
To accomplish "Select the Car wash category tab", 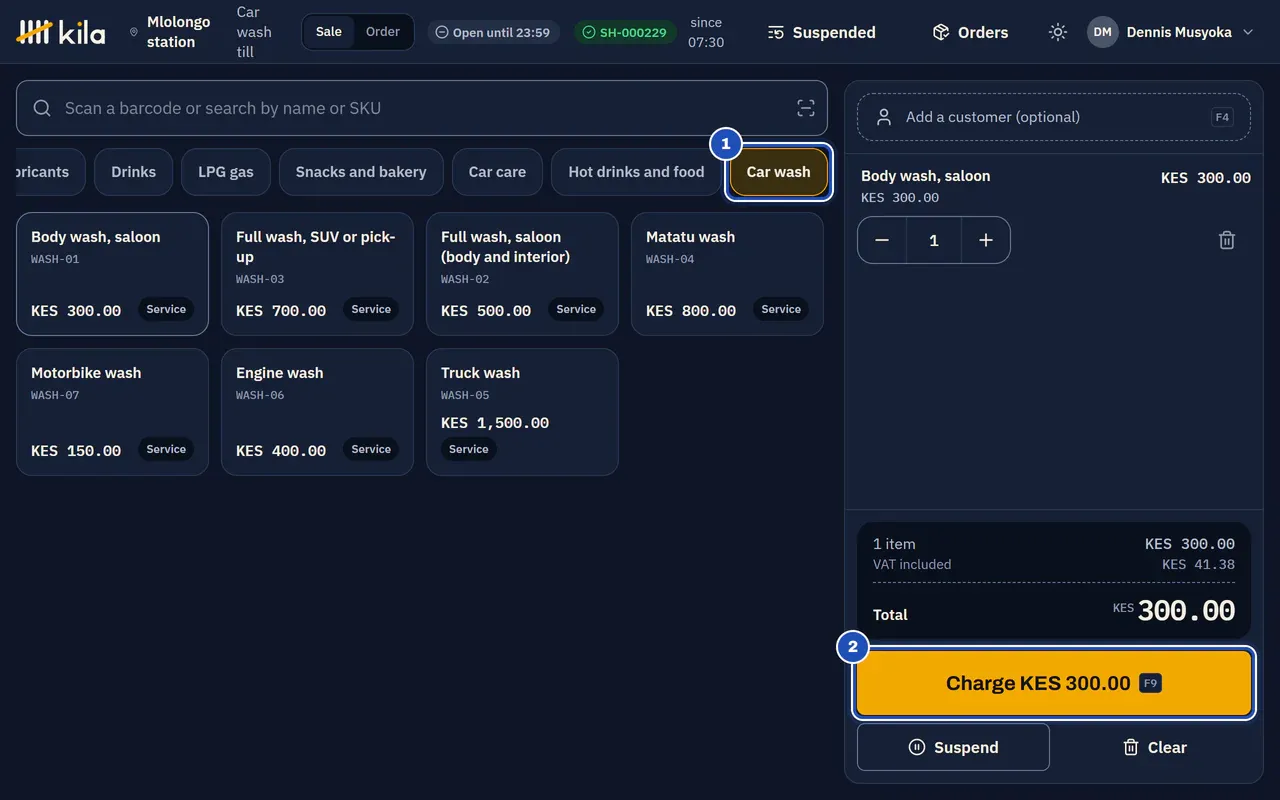I will [x=778, y=172].
